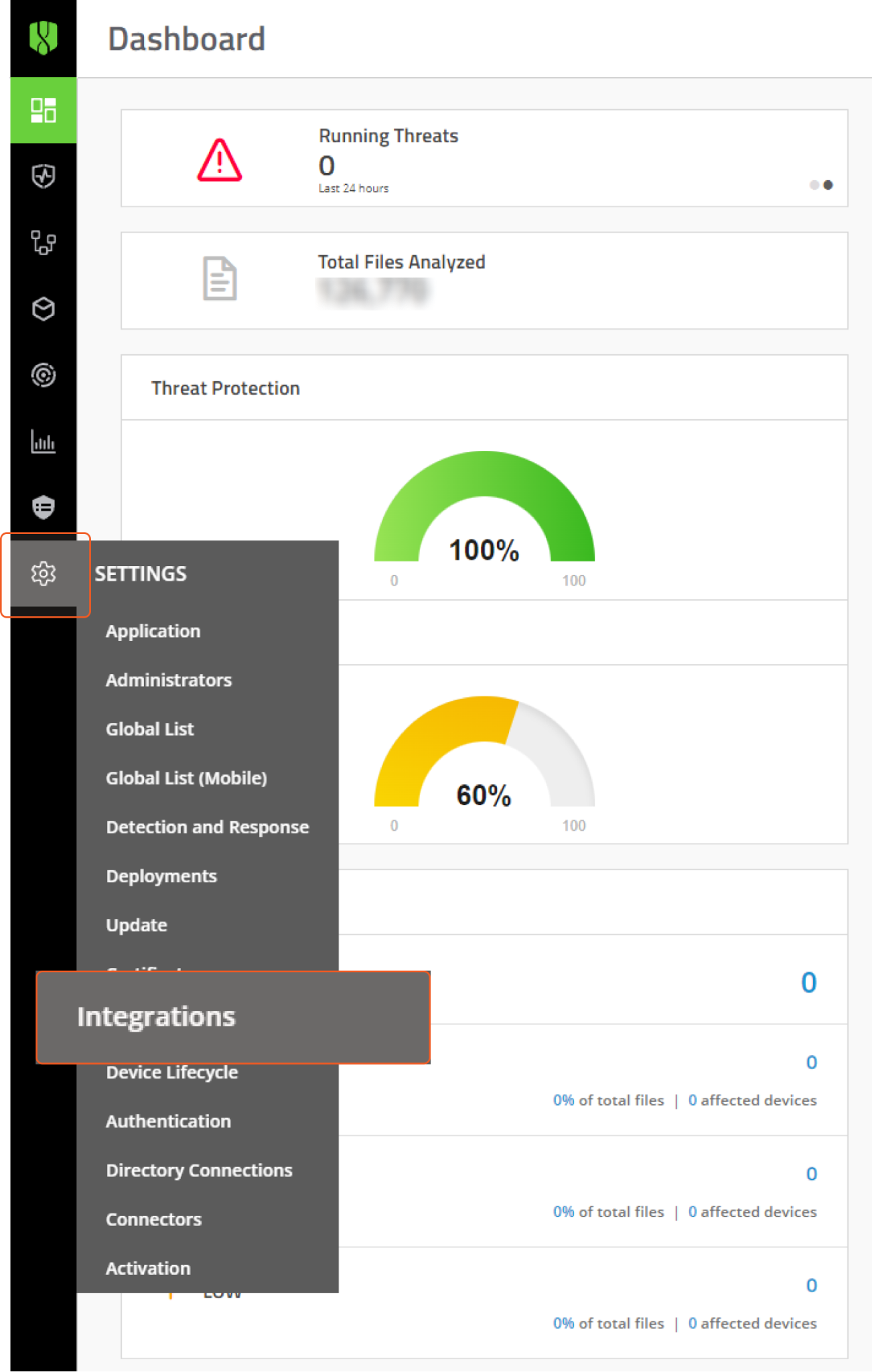Open the bar chart reports icon
Image resolution: width=872 pixels, height=1372 pixels.
(43, 441)
